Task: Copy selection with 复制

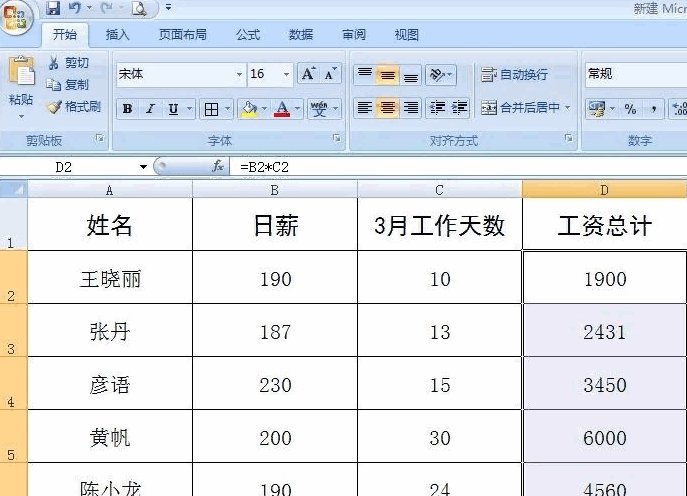Action: coord(68,85)
